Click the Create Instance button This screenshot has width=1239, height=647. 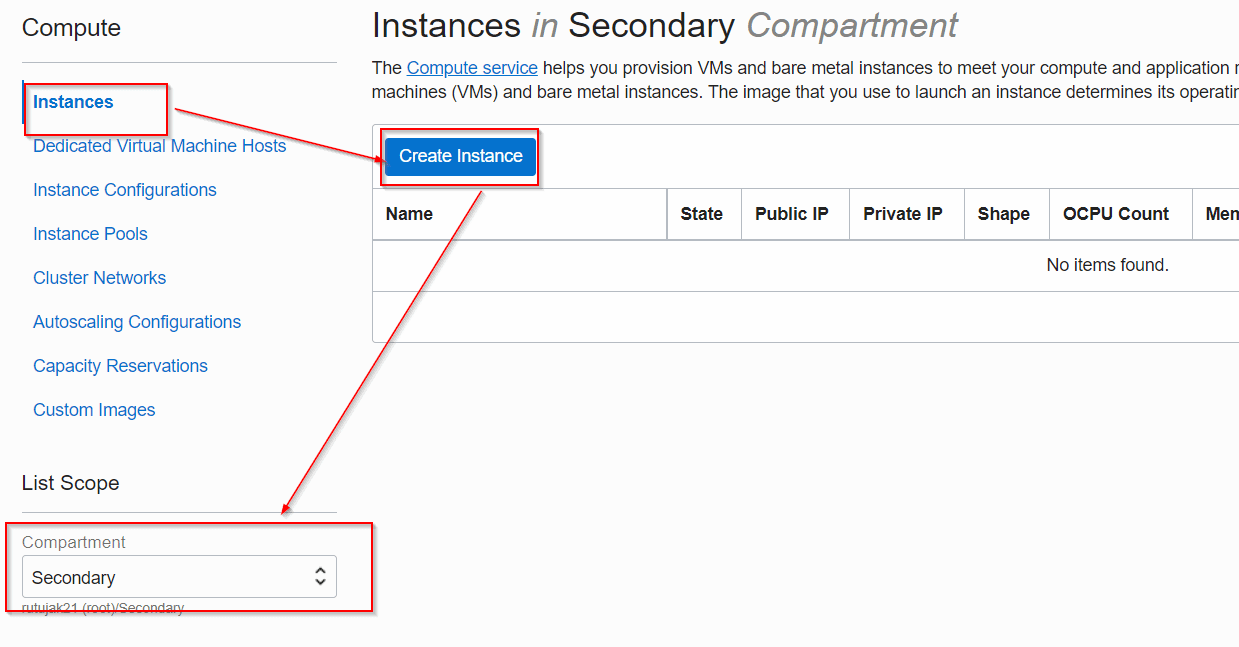pos(460,156)
